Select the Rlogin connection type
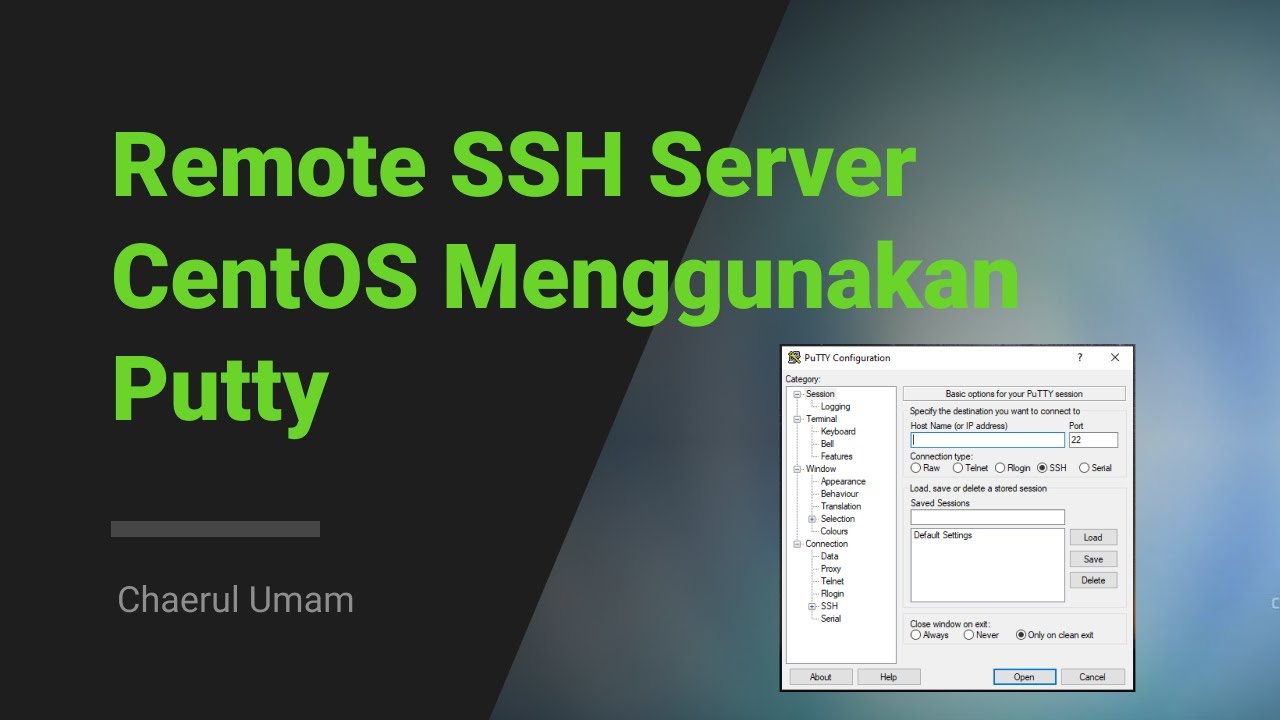 [1000, 468]
